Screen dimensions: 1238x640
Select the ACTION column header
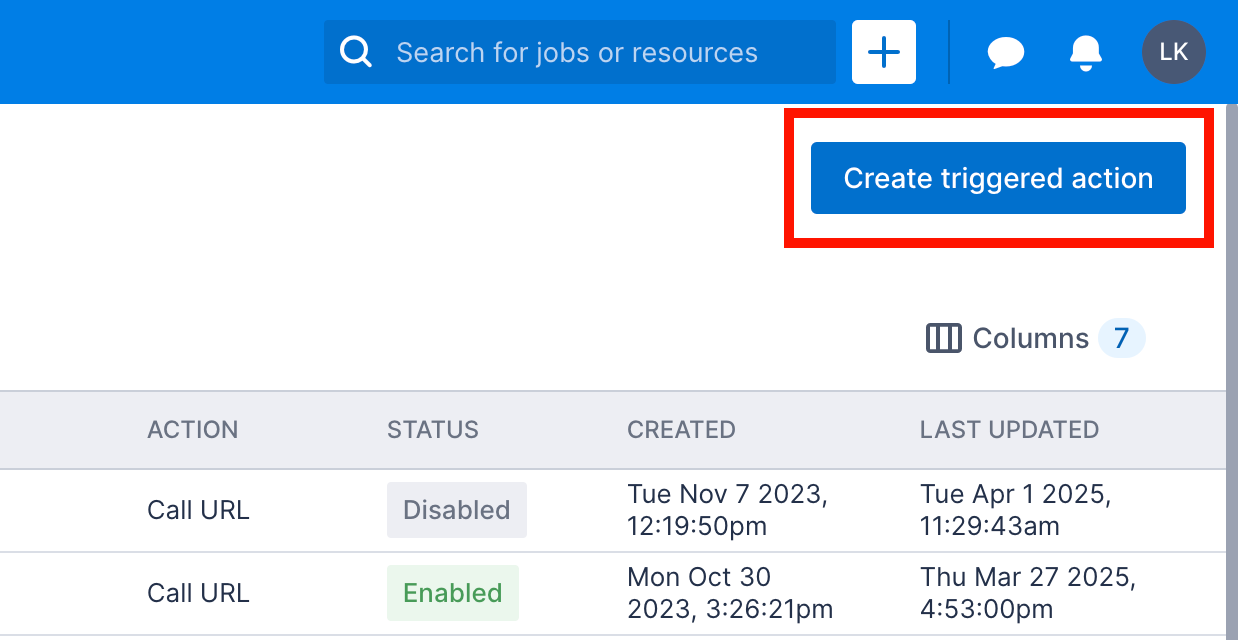pos(192,429)
